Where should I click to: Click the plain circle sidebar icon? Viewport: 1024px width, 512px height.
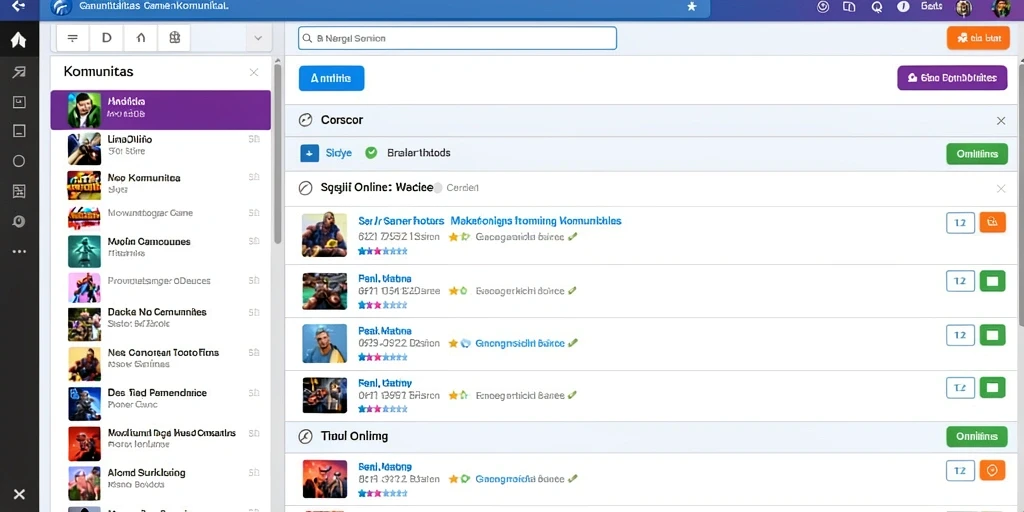[19, 161]
